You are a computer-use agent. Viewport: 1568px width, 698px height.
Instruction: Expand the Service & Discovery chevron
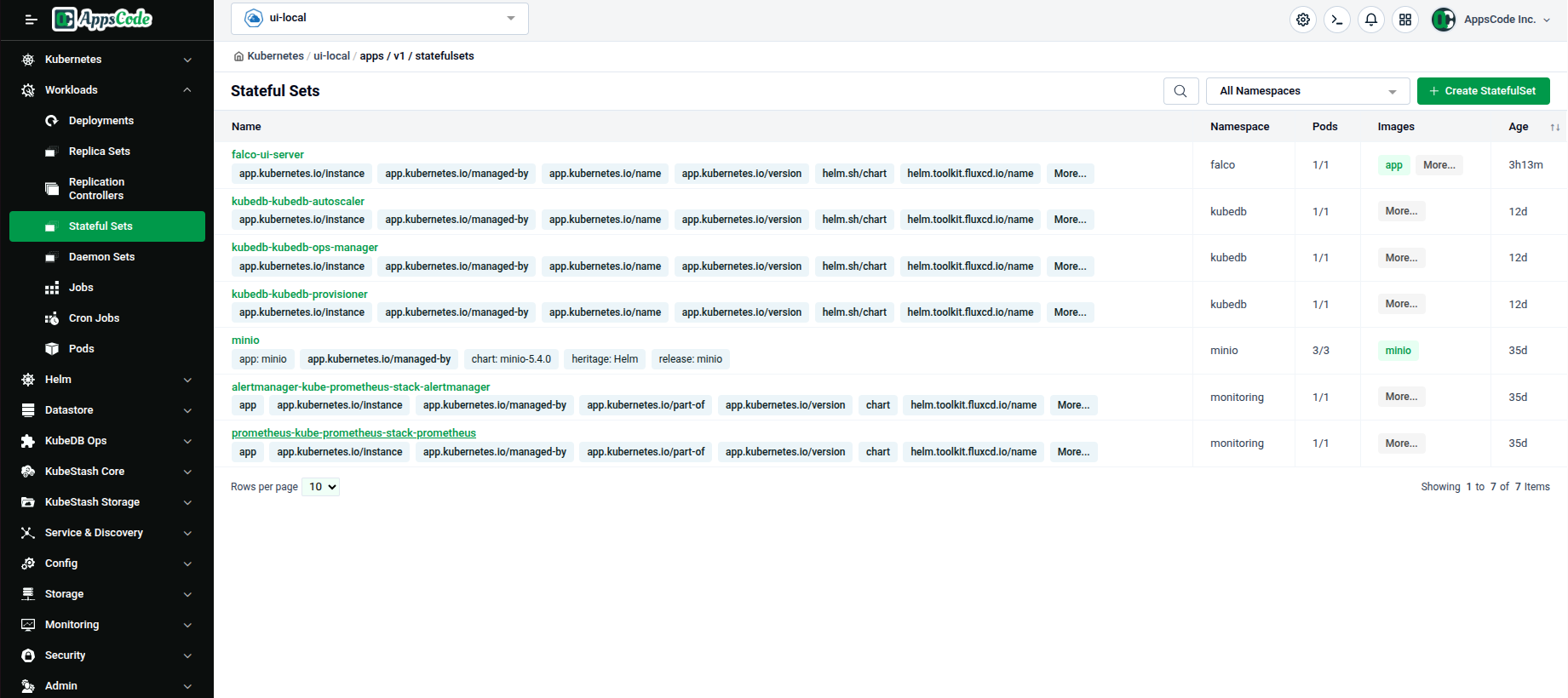[187, 533]
